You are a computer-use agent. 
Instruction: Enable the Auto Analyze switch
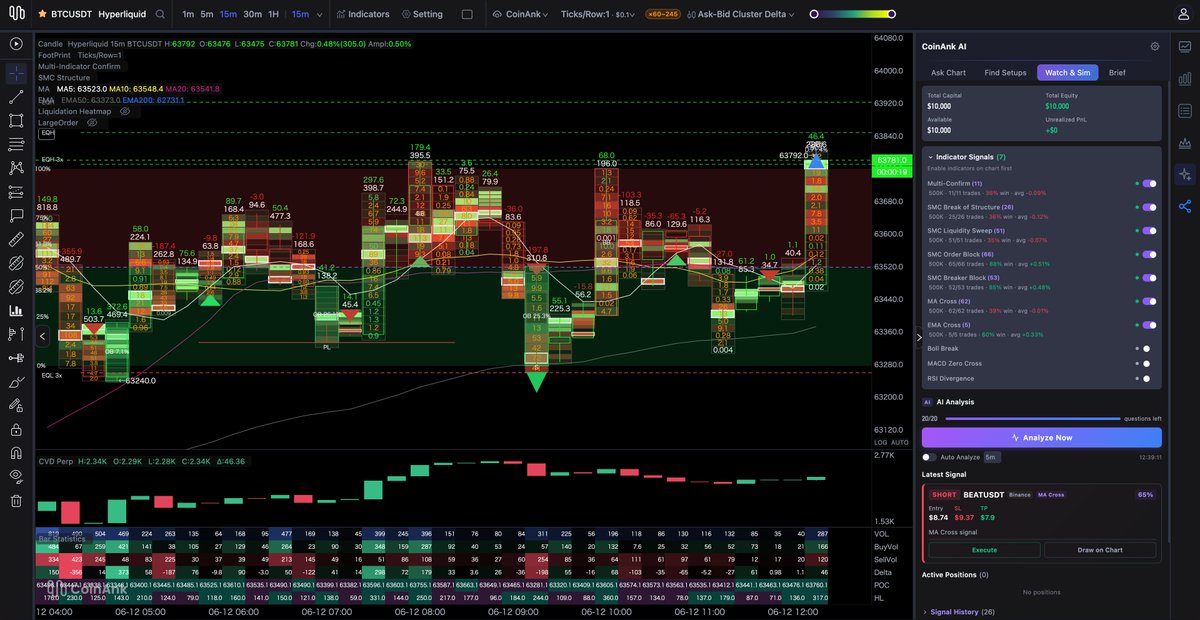point(930,457)
